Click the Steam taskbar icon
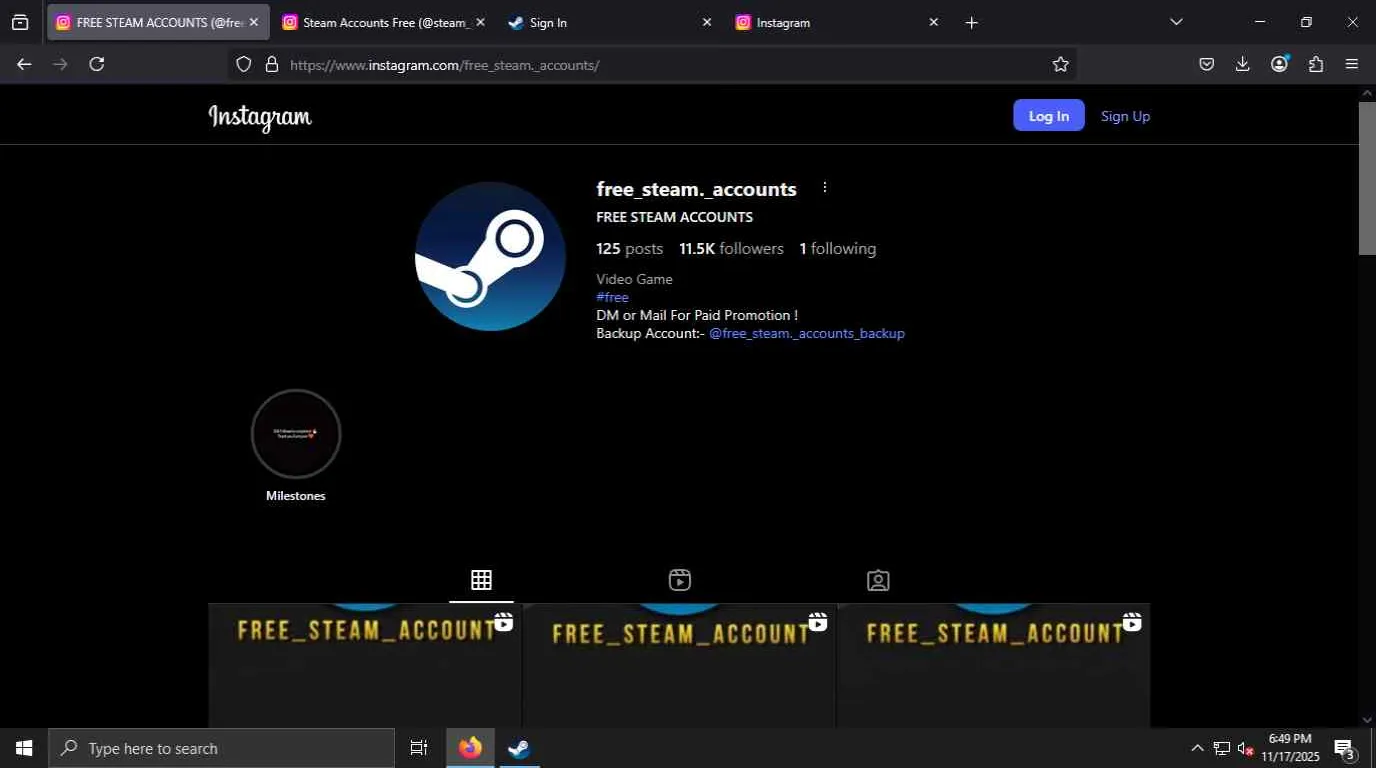1376x768 pixels. [519, 748]
